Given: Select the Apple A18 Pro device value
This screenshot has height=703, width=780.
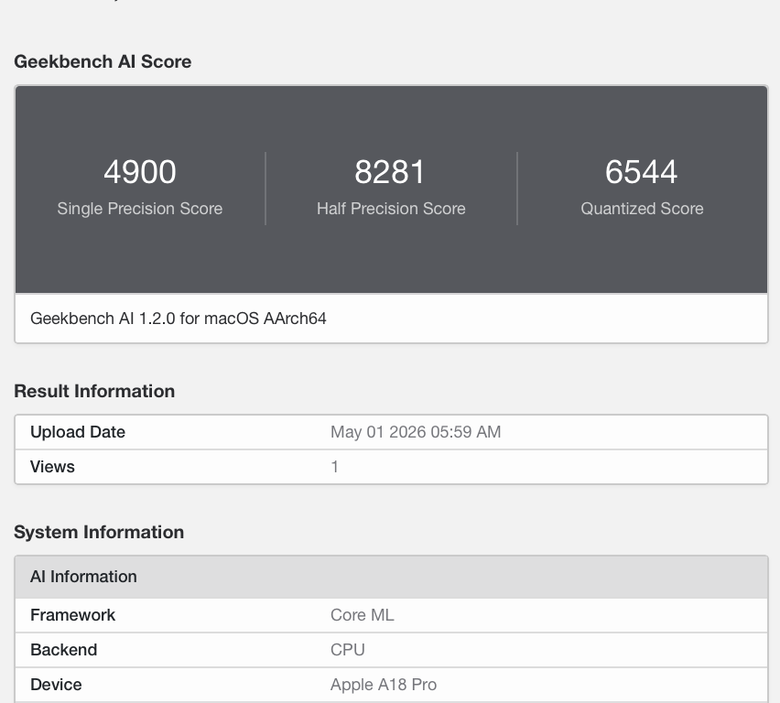Looking at the screenshot, I should (384, 685).
